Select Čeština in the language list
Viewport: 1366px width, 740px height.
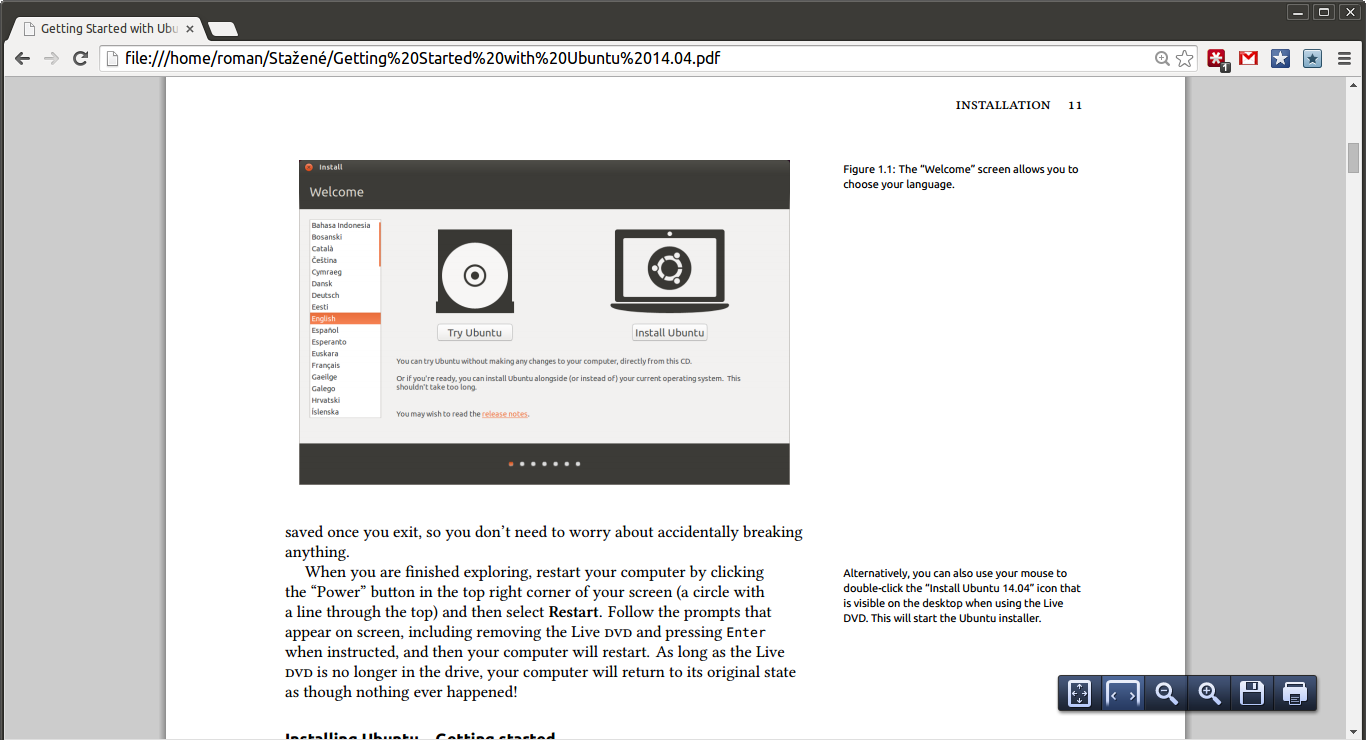tap(345, 260)
